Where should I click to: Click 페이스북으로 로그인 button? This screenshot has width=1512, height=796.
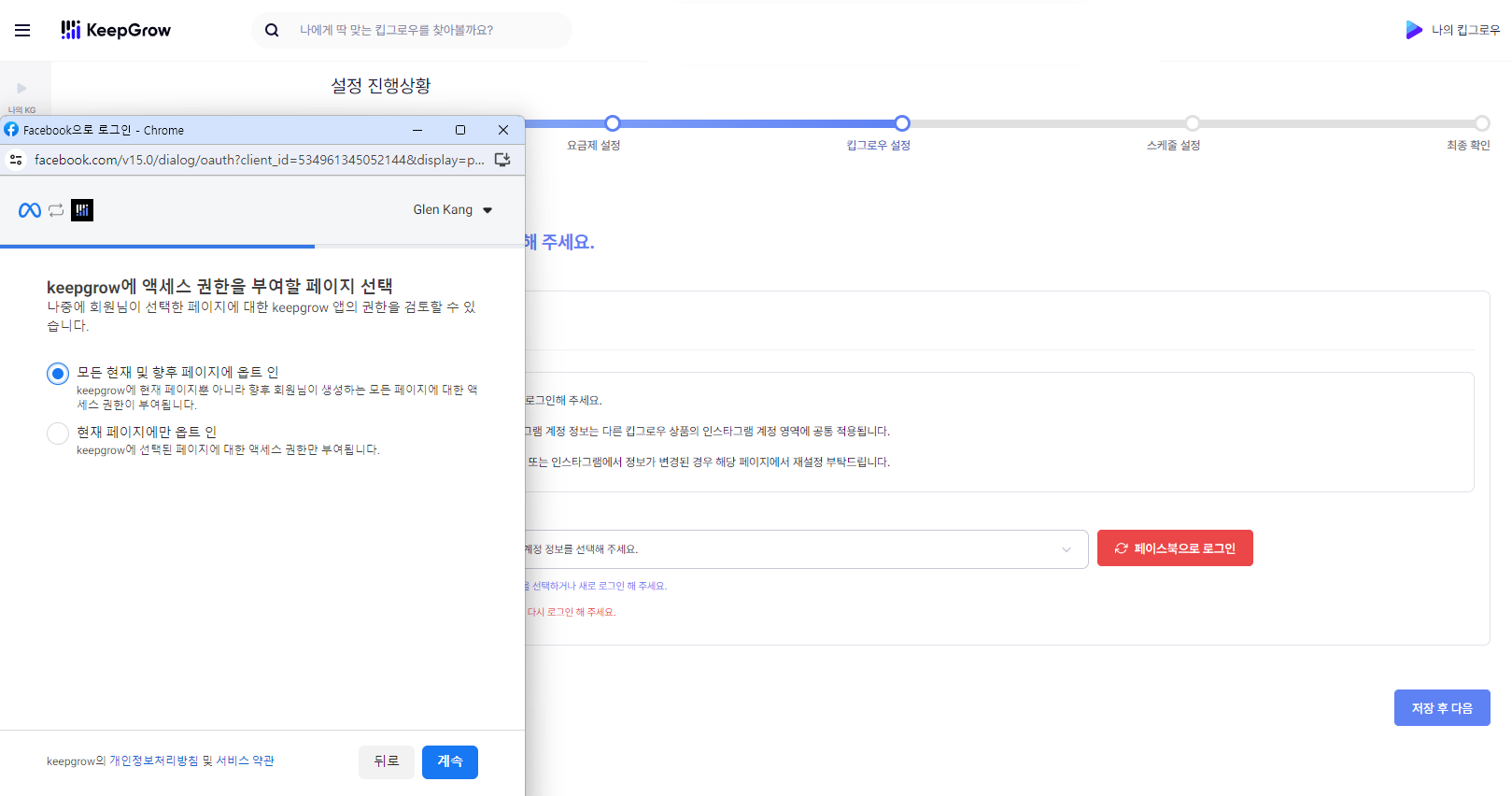tap(1174, 548)
